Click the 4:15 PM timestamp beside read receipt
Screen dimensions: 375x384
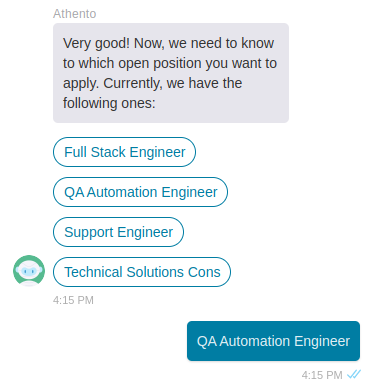click(322, 375)
